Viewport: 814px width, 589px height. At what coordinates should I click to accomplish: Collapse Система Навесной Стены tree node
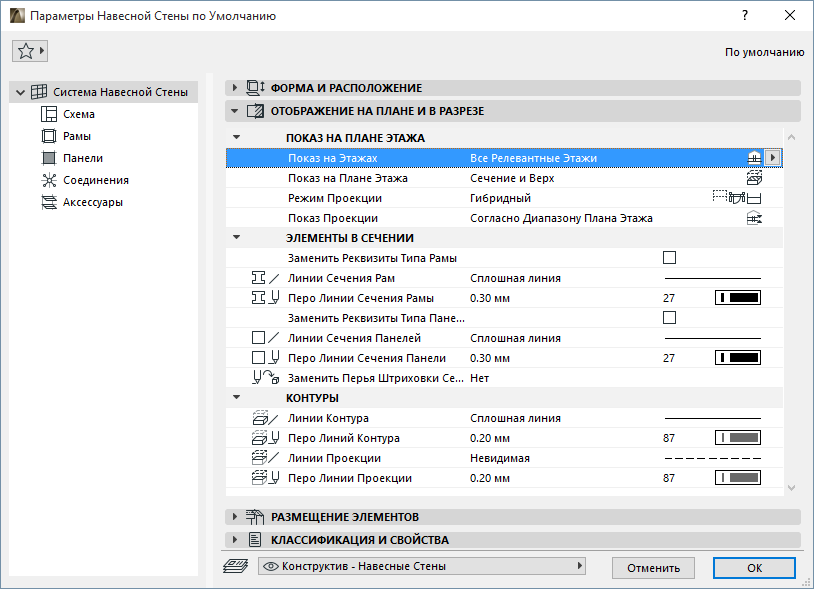(20, 92)
